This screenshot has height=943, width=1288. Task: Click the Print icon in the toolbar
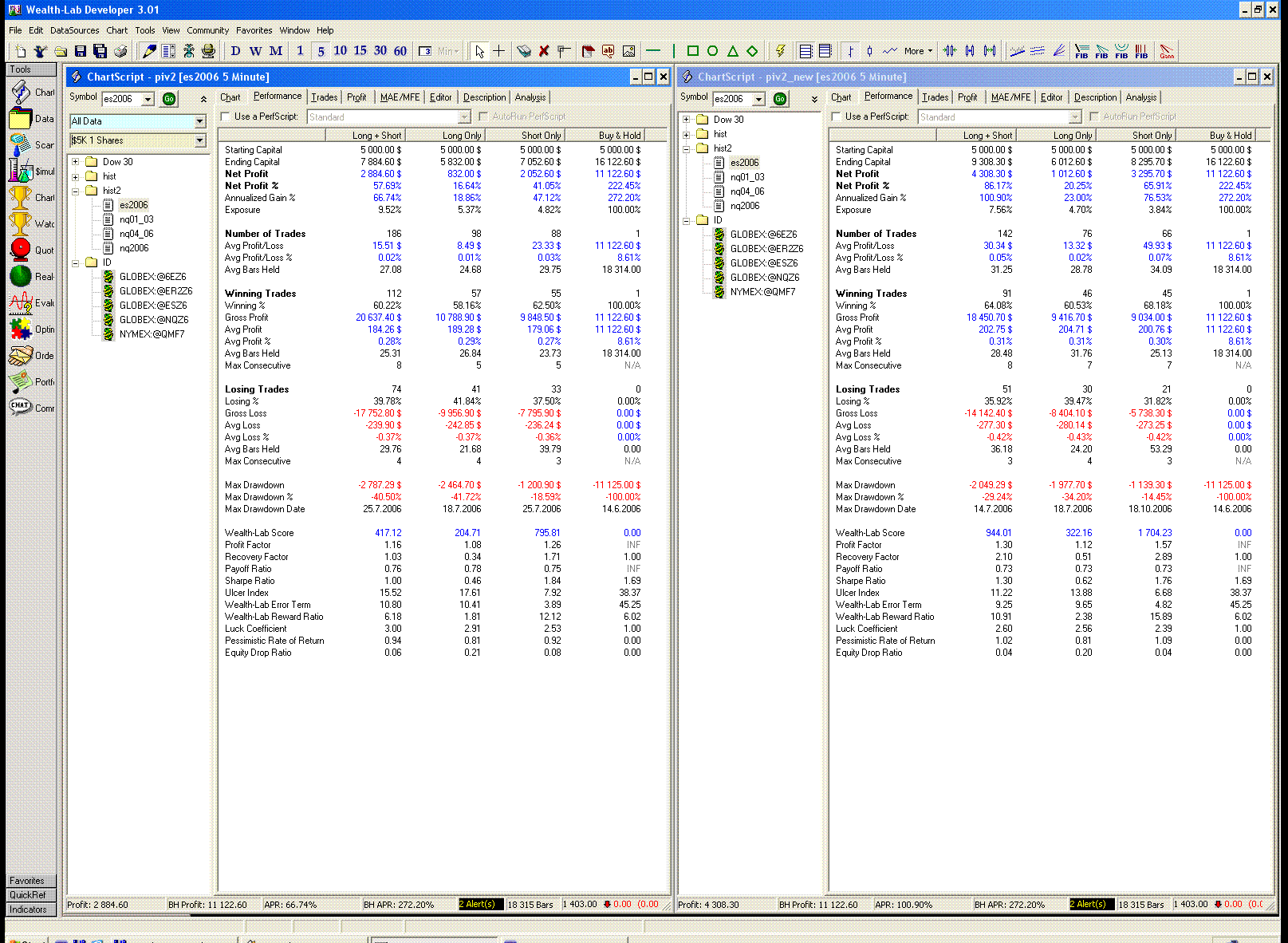[x=120, y=51]
